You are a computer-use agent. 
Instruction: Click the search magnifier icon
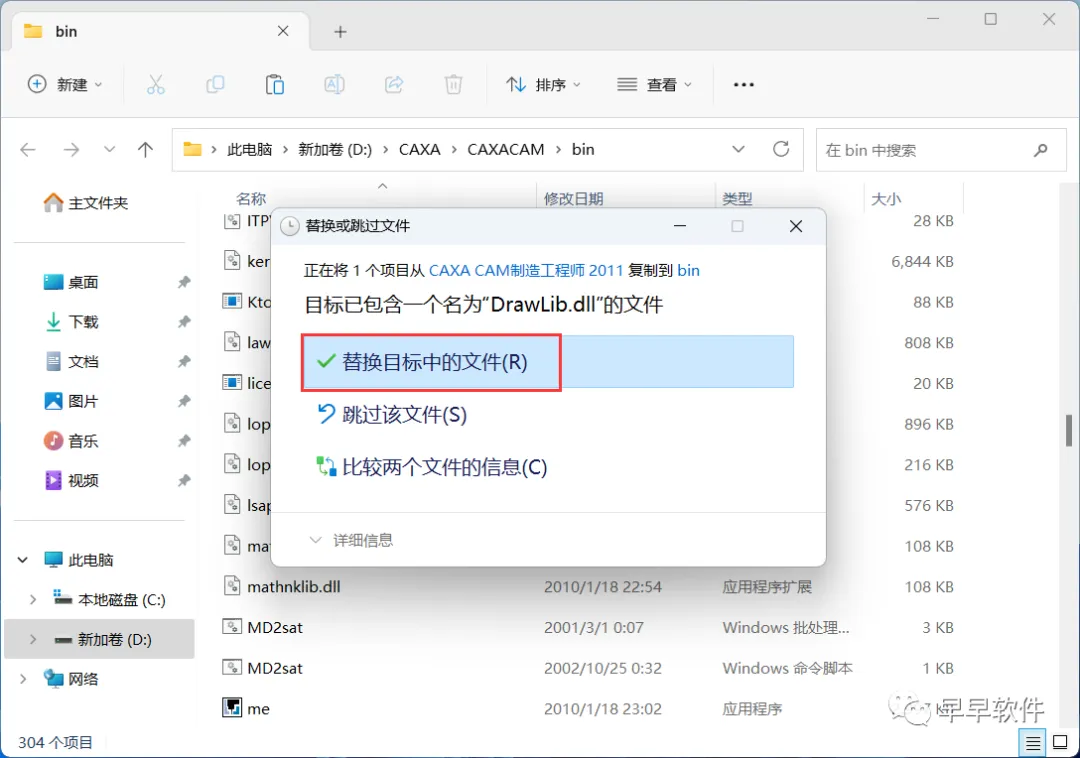click(x=1041, y=150)
